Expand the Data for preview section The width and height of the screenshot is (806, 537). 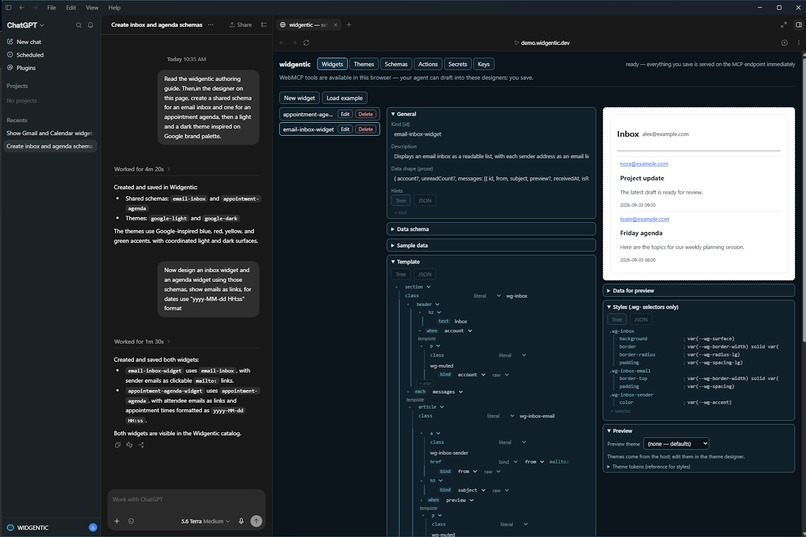click(x=699, y=290)
